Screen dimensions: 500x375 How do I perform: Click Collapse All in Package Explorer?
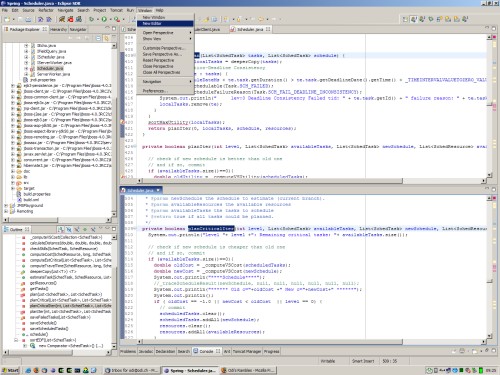click(98, 38)
